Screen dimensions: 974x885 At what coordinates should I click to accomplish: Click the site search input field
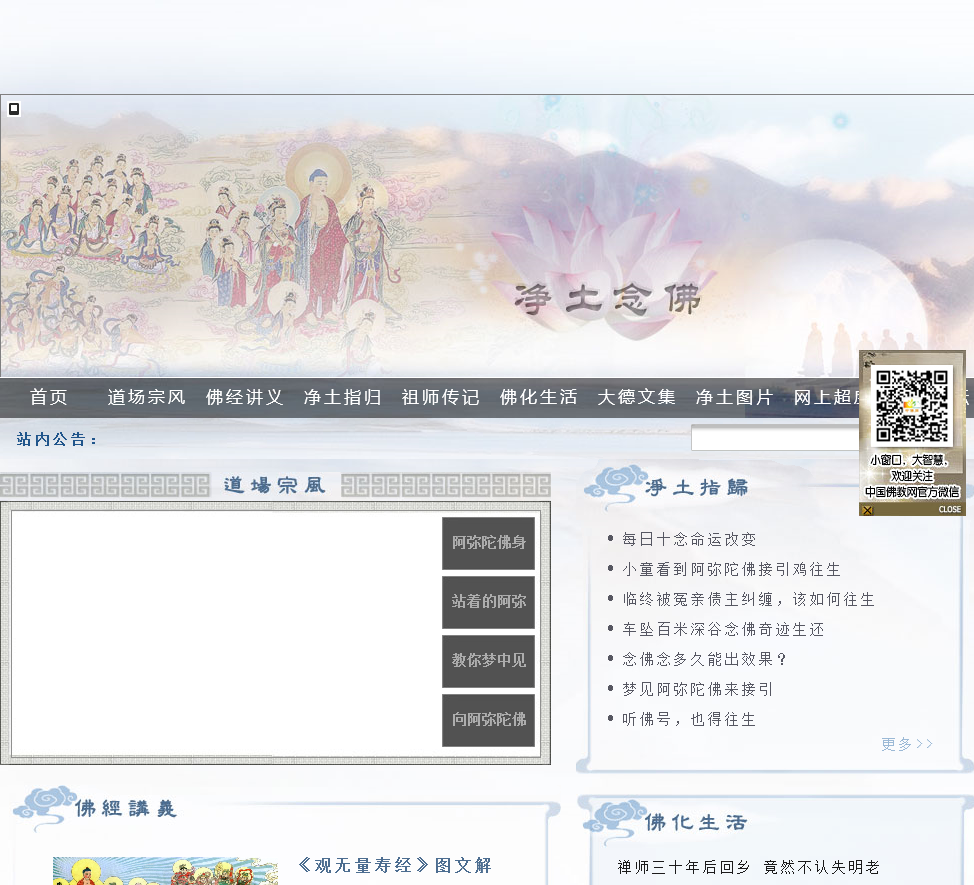775,438
